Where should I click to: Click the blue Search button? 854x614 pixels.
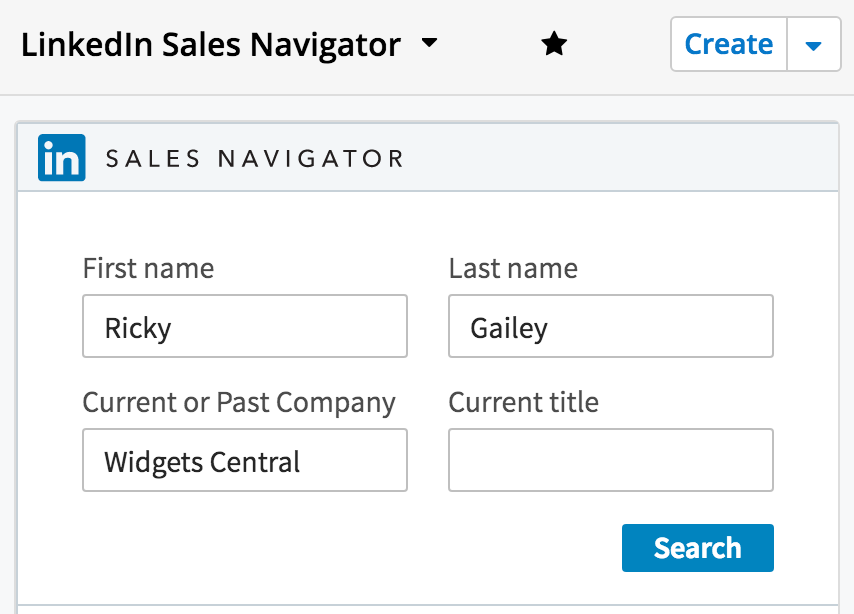pos(697,548)
